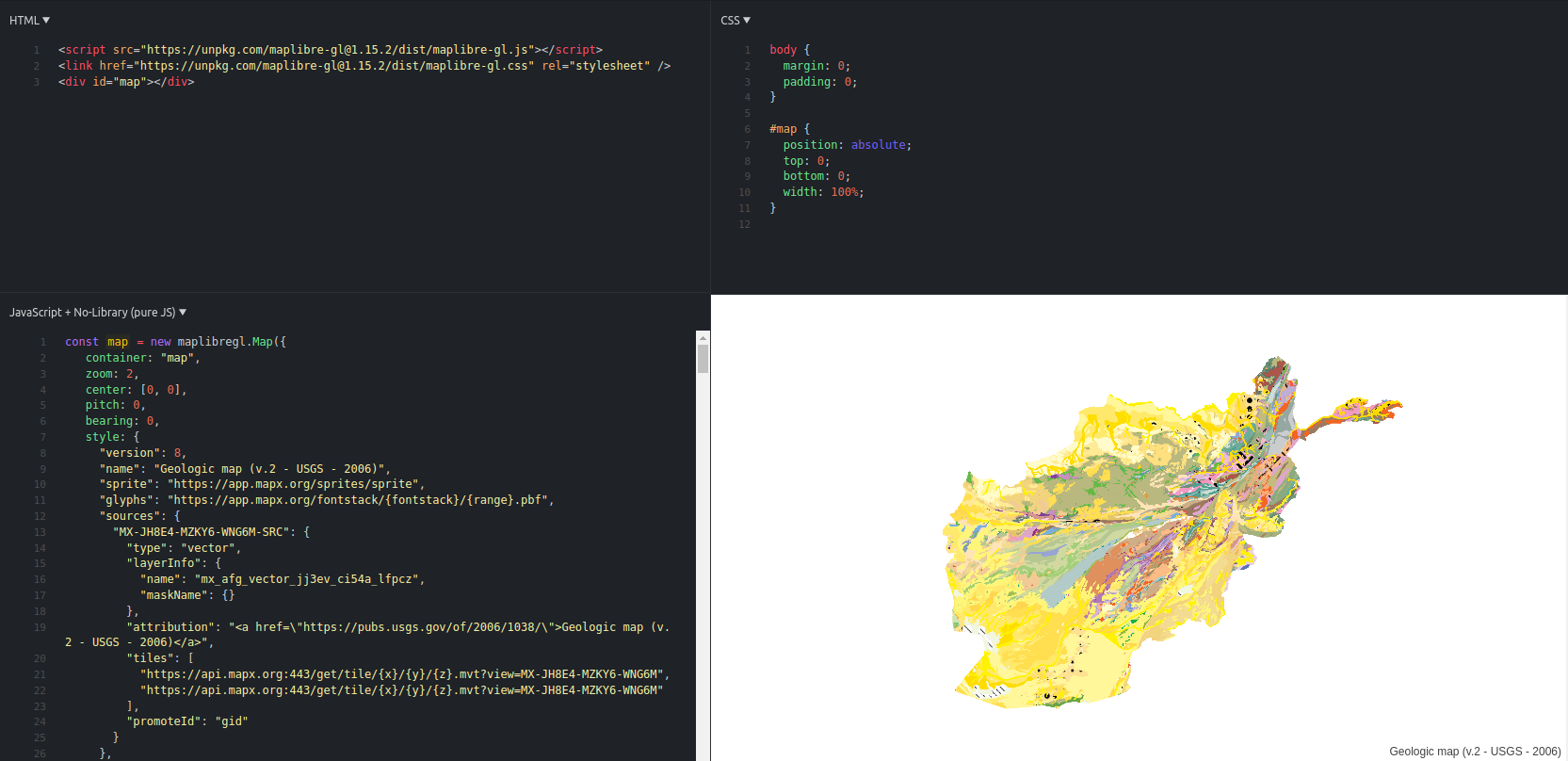Click the 'container: "map"' JS line
1568x761 pixels.
click(x=143, y=358)
